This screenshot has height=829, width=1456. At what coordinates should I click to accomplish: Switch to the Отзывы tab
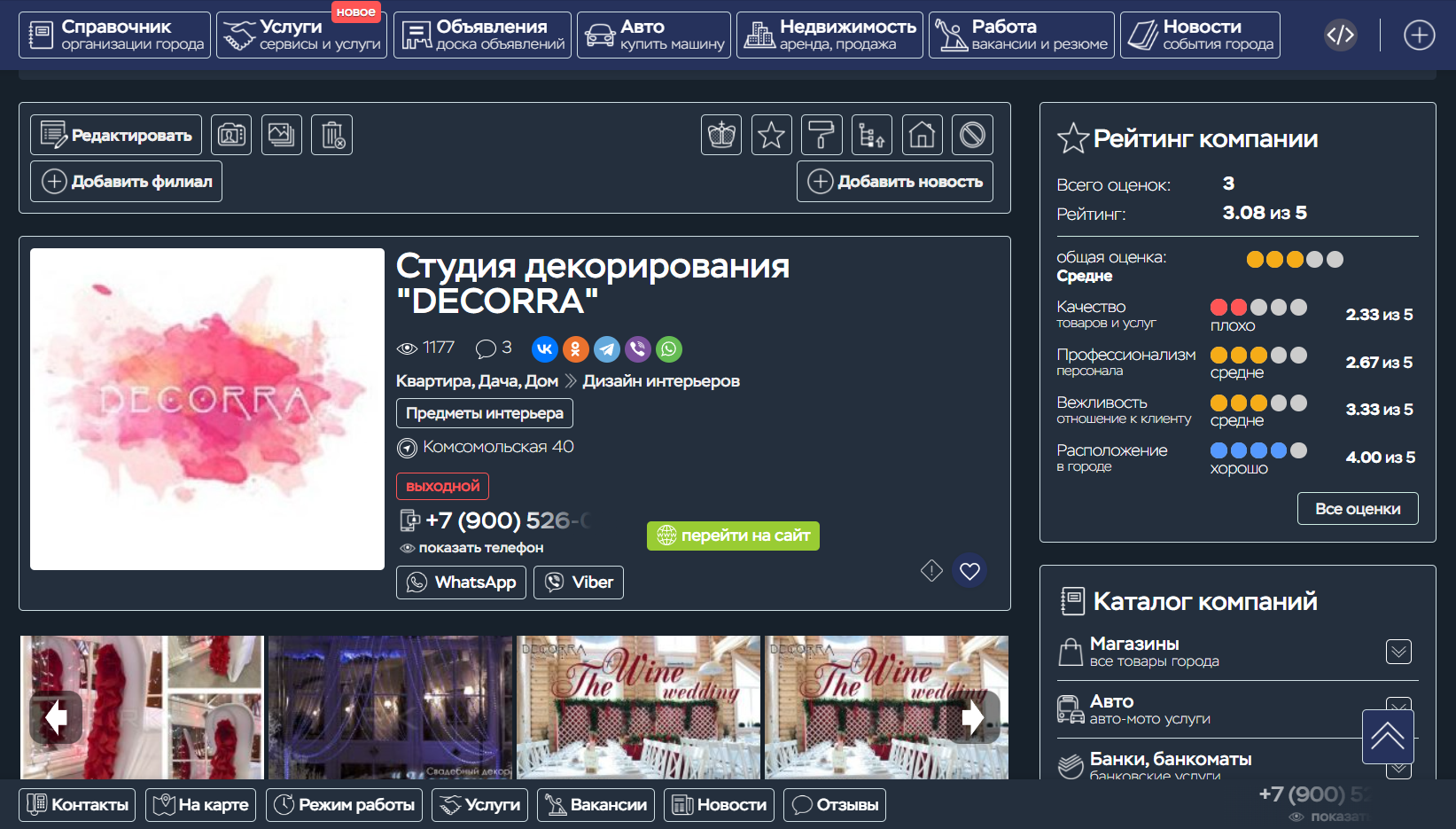point(835,805)
